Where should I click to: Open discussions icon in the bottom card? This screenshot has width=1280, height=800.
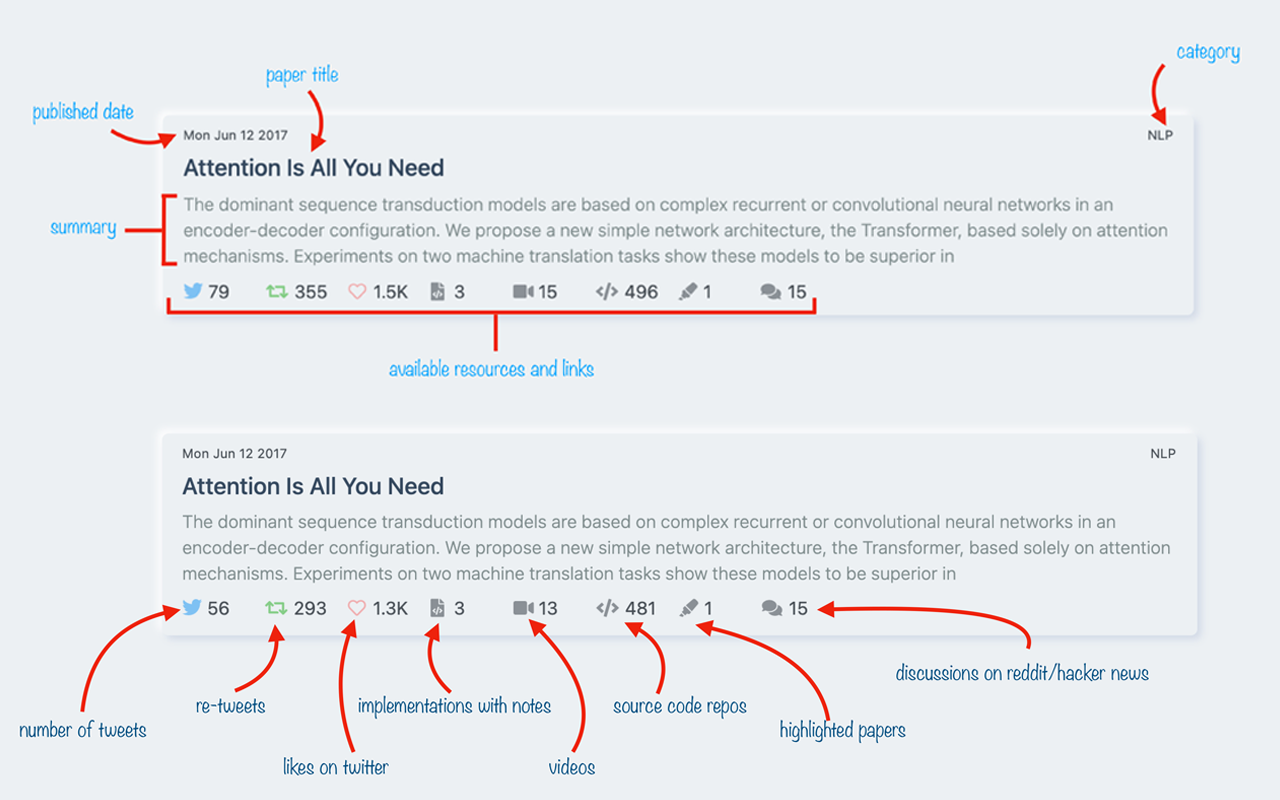[x=771, y=608]
